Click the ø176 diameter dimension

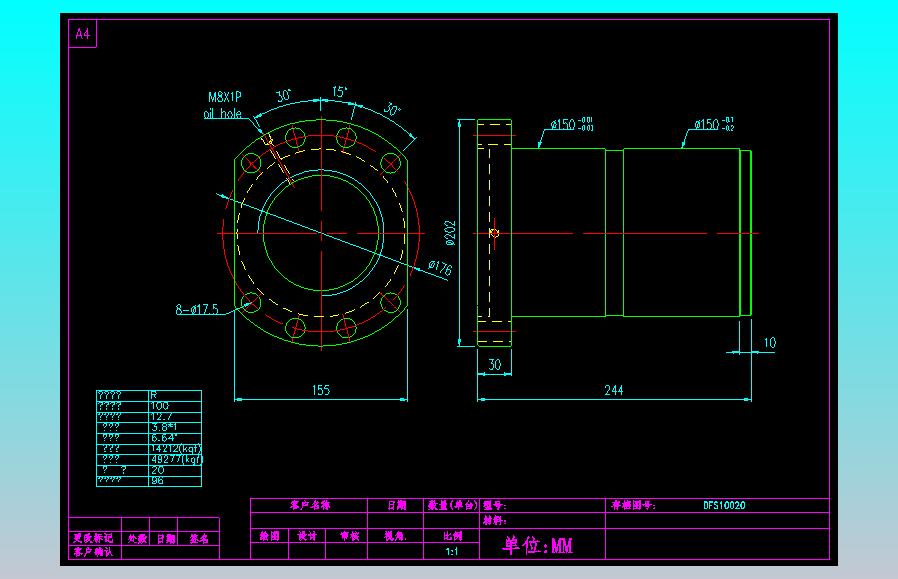[x=440, y=267]
